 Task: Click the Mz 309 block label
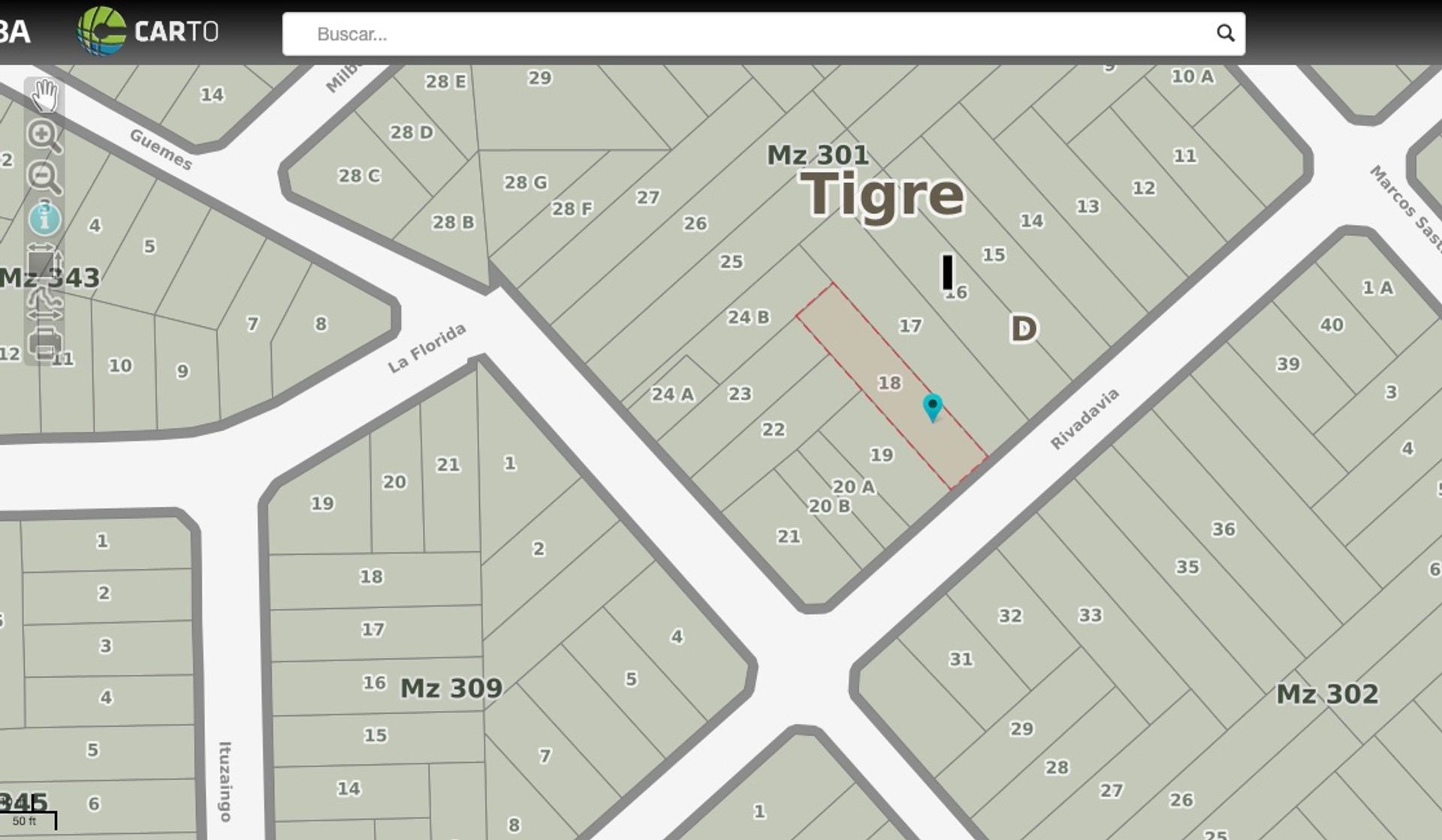click(451, 688)
